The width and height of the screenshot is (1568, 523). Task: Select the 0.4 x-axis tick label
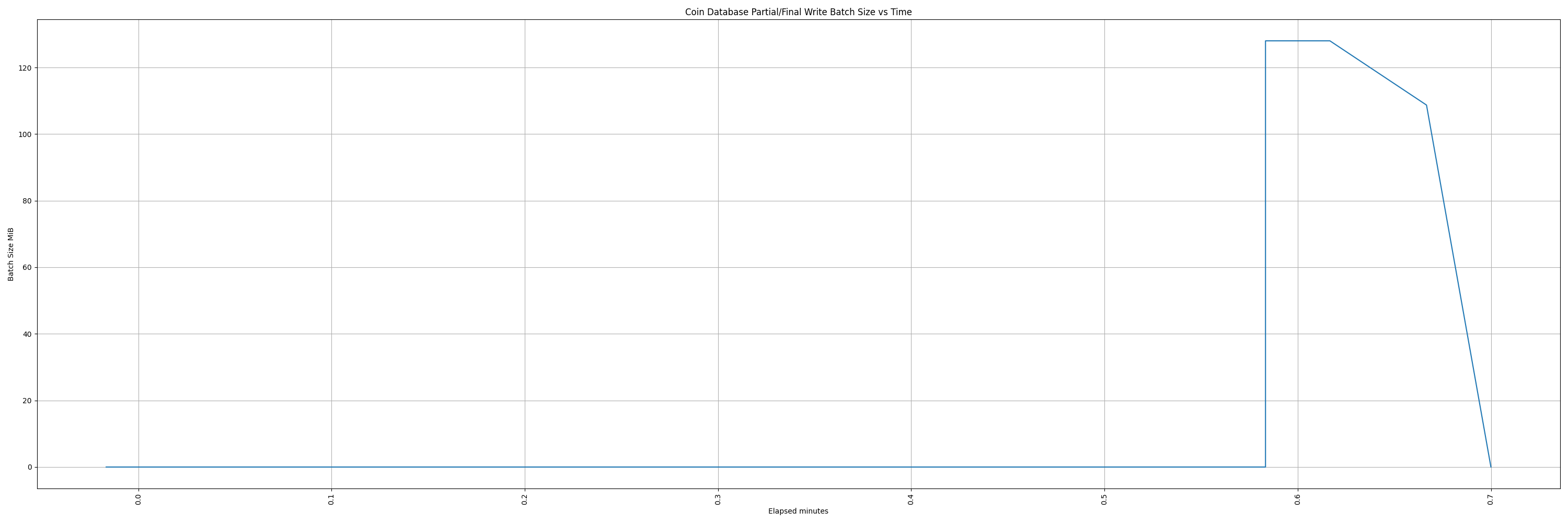910,500
